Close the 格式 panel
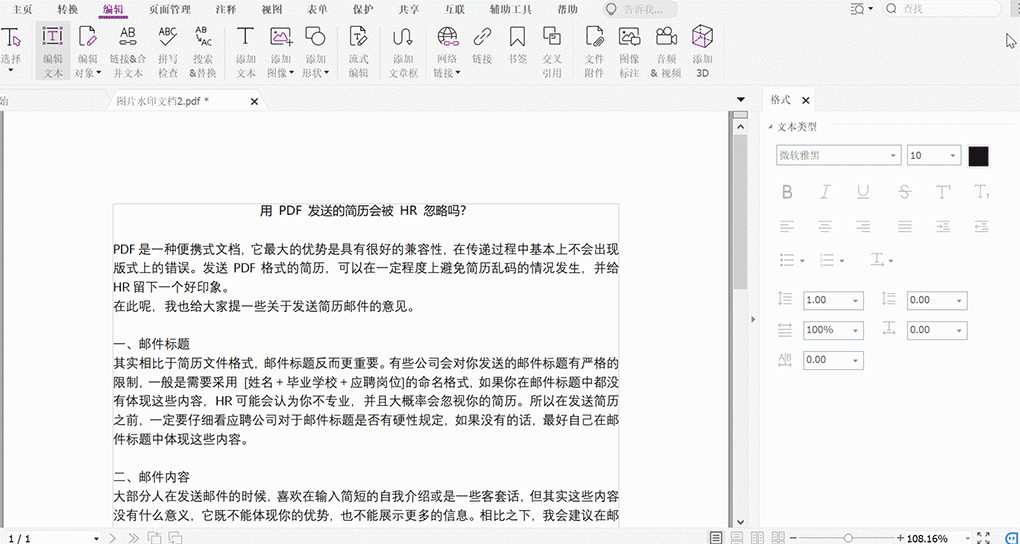The image size is (1020, 544). point(805,100)
